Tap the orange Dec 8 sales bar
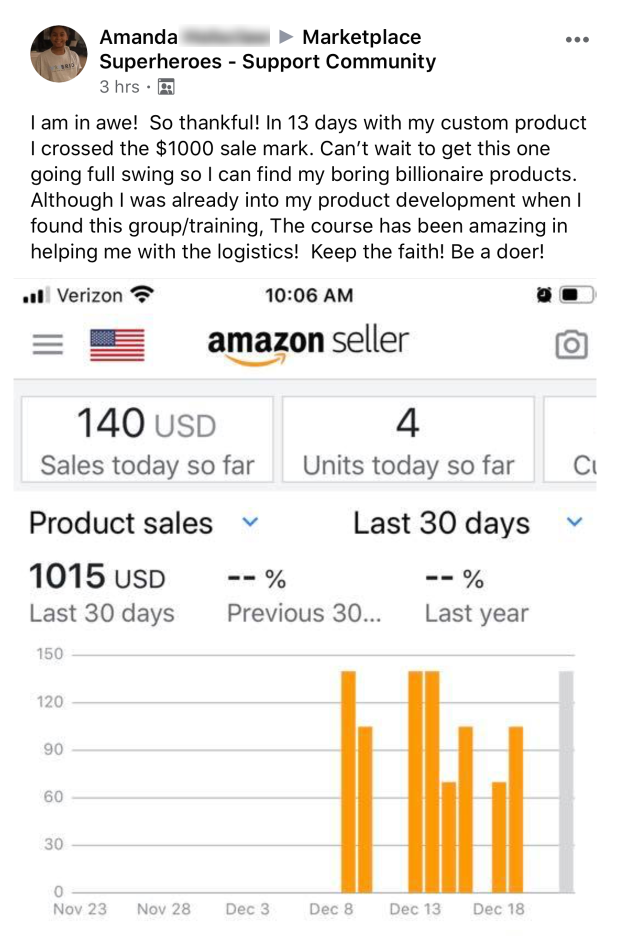621x936 pixels. coord(348,781)
